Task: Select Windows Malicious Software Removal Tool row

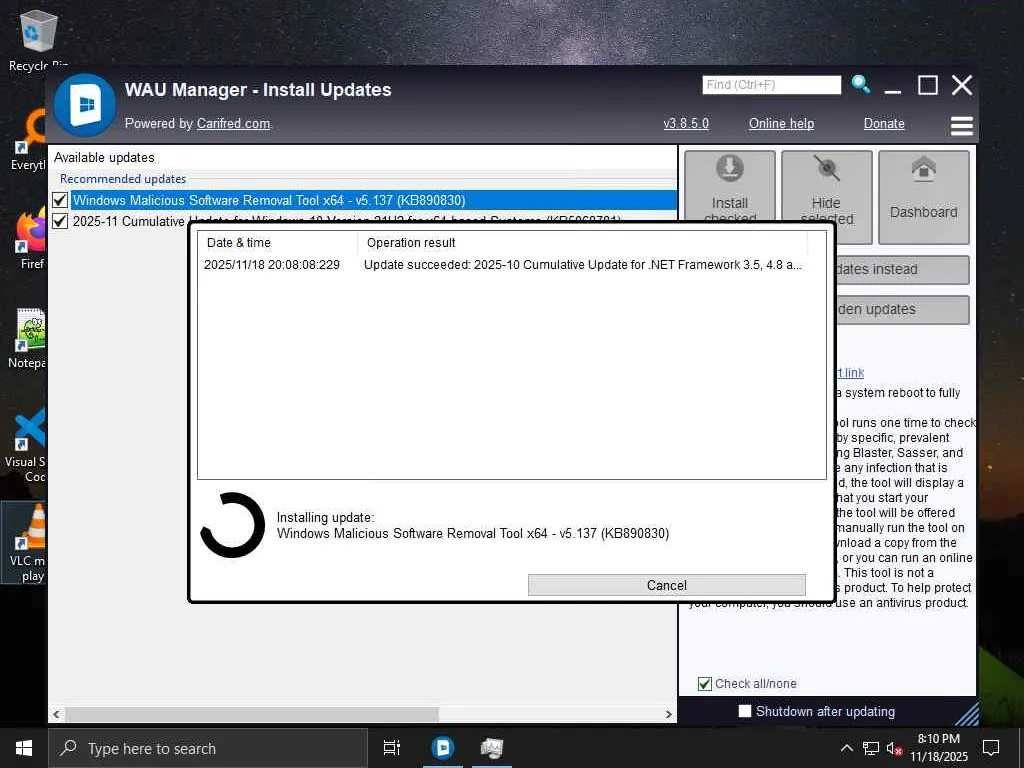Action: 374,200
